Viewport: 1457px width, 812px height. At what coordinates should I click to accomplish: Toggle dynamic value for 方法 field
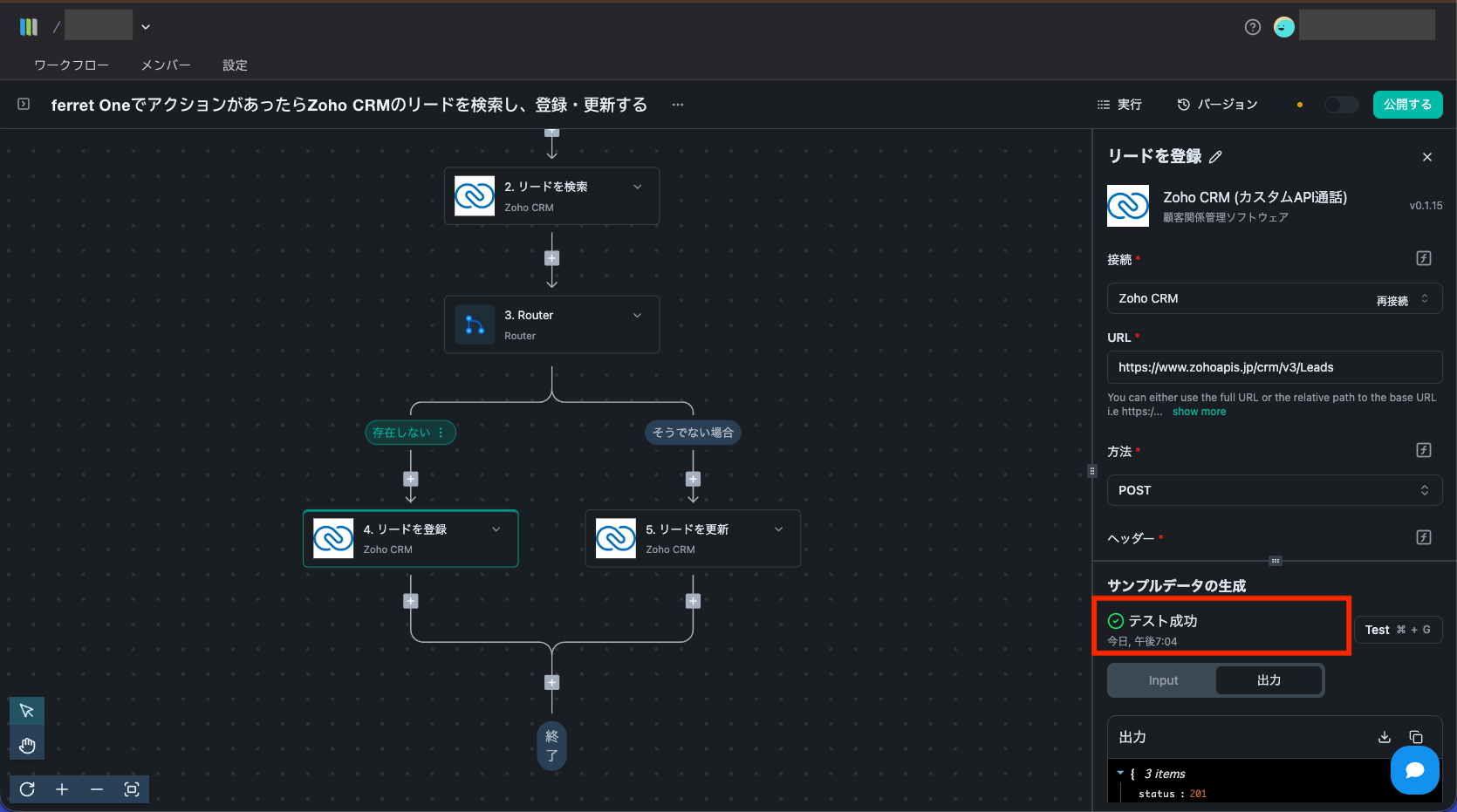[x=1424, y=450]
